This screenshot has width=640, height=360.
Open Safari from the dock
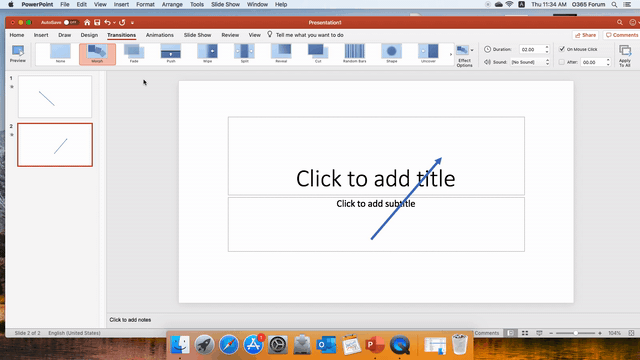[x=229, y=345]
